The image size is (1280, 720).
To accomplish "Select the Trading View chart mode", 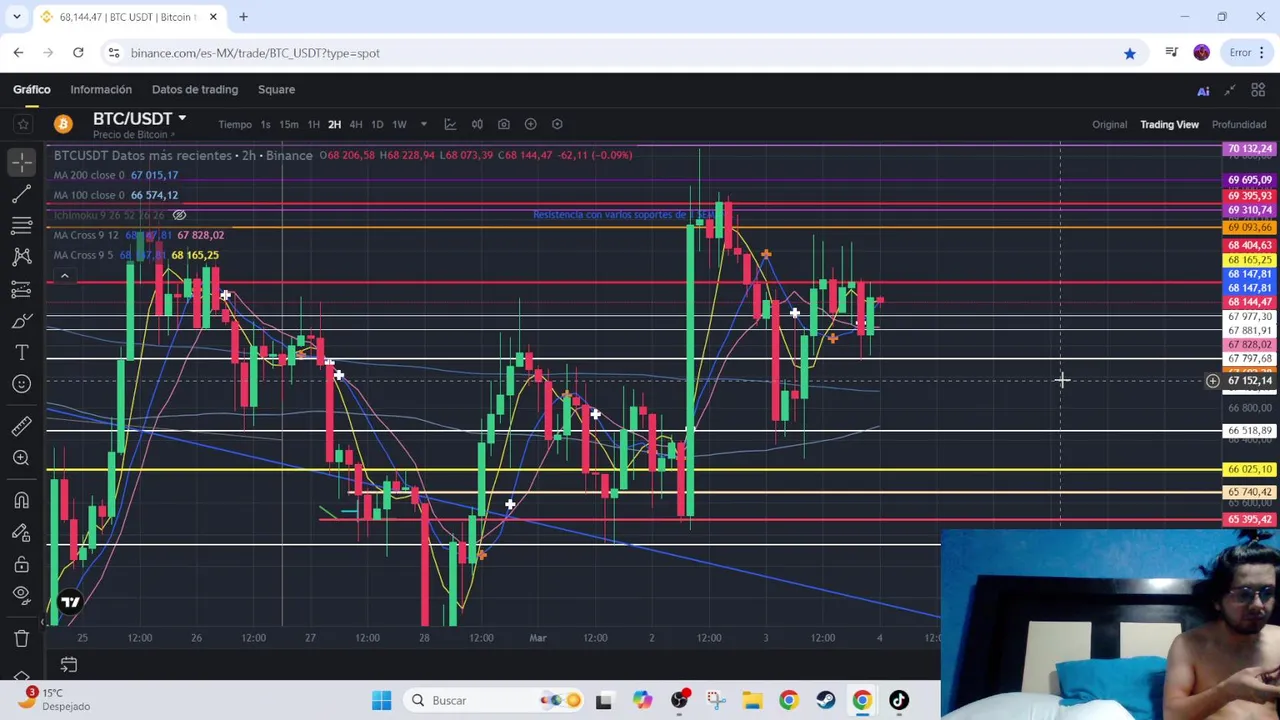I will [x=1169, y=124].
